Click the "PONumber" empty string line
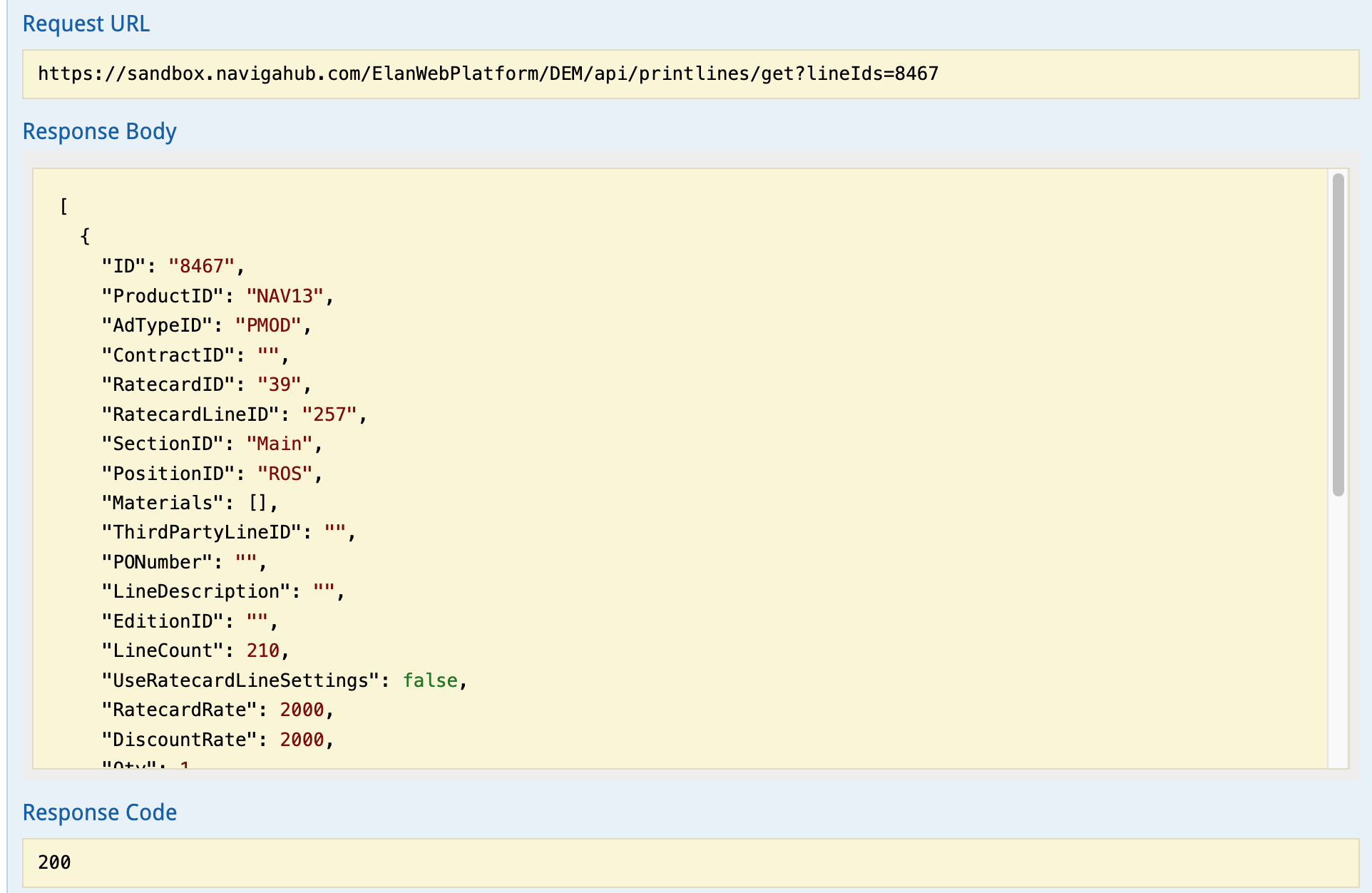Screen dimensions: 1372x893 183,562
